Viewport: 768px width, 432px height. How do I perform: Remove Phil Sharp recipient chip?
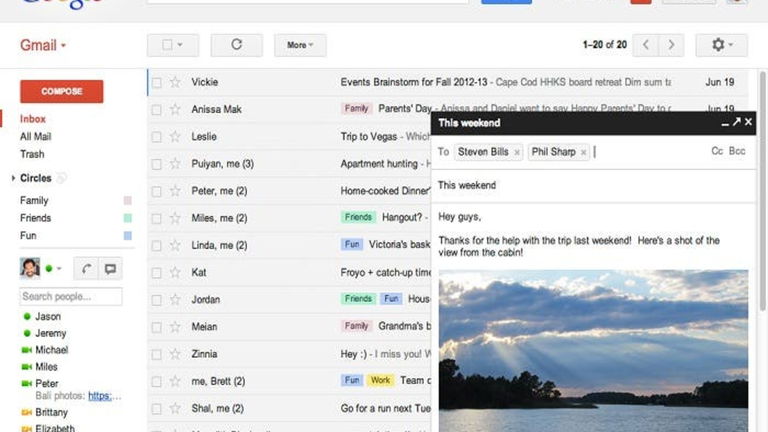583,153
